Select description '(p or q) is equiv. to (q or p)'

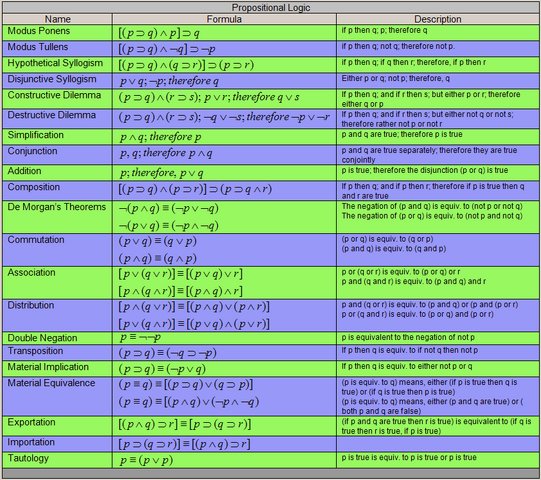(387, 239)
